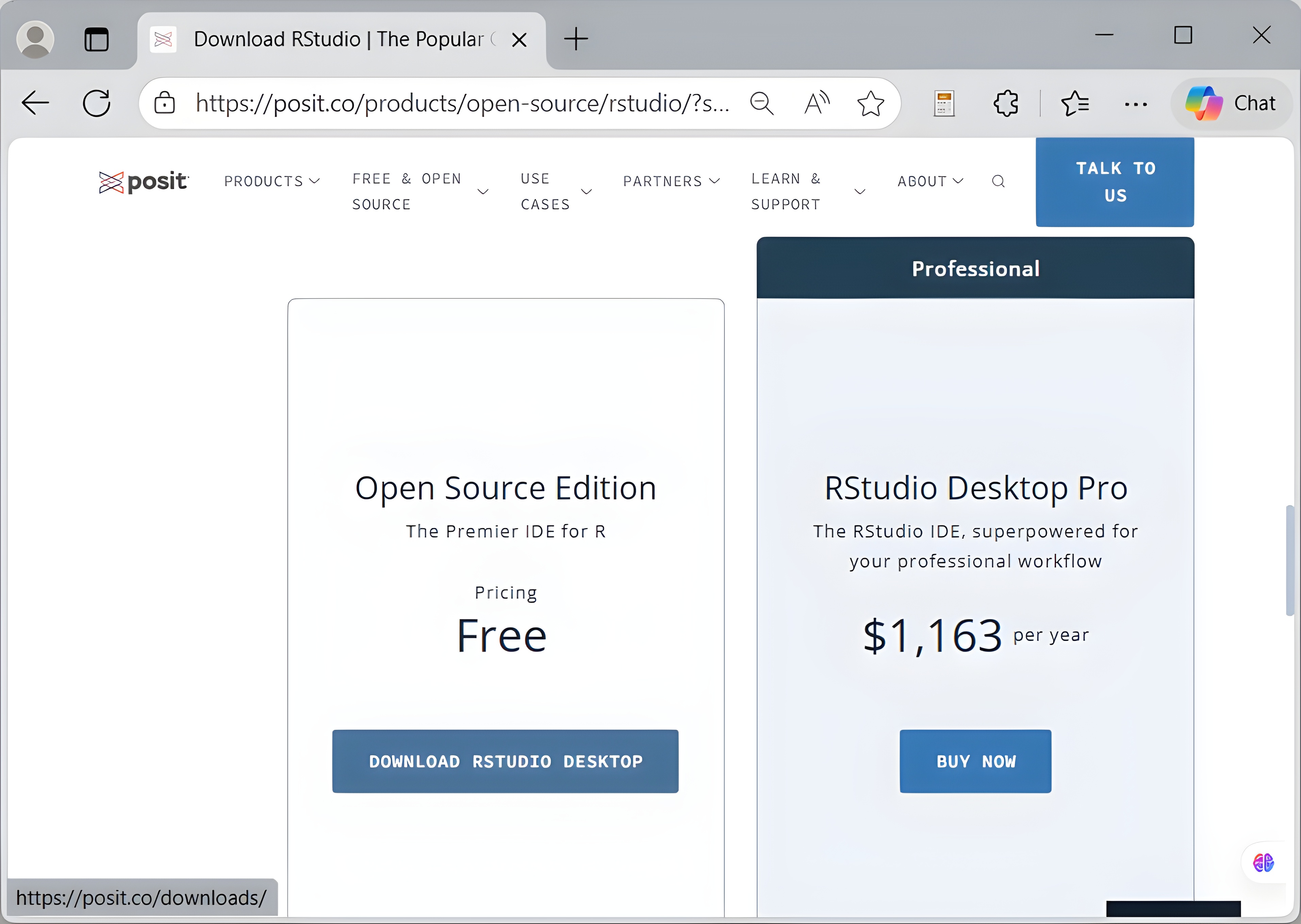Click the page vertical scrollbar thumb
The width and height of the screenshot is (1301, 924).
click(1290, 560)
